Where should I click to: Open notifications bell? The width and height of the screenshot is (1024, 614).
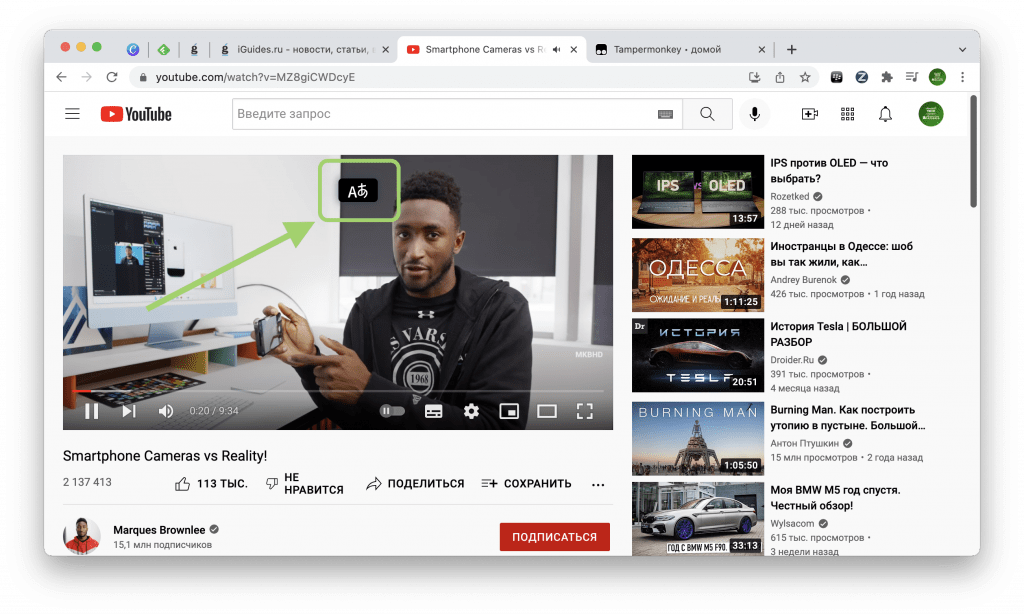click(x=885, y=114)
